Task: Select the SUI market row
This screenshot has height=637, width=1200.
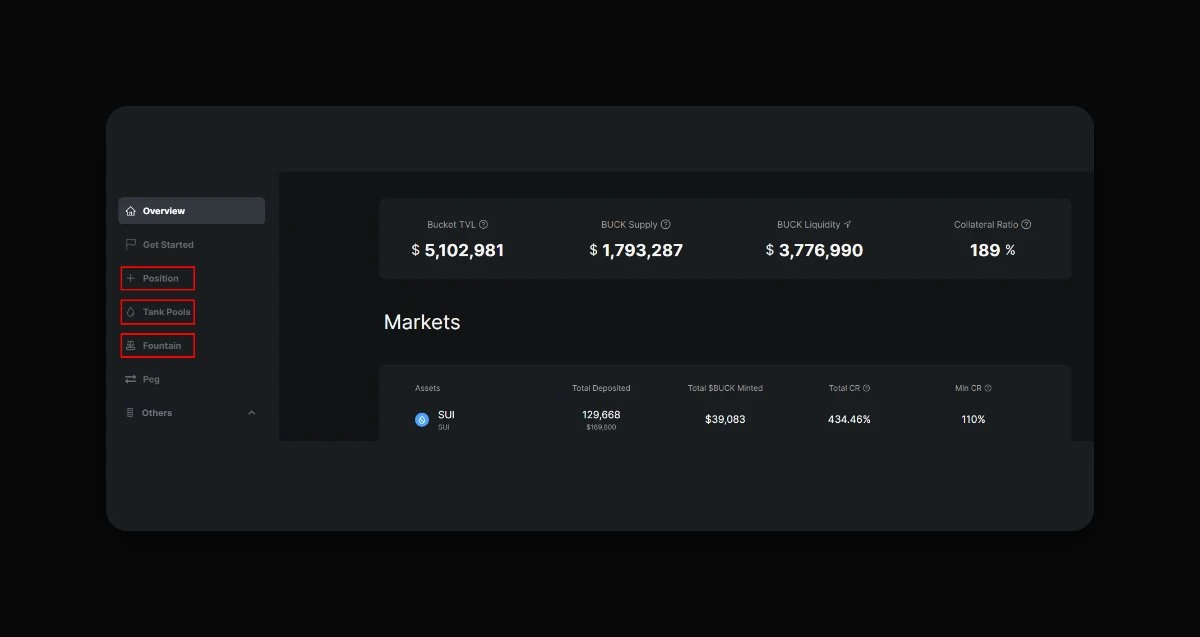Action: pos(724,419)
